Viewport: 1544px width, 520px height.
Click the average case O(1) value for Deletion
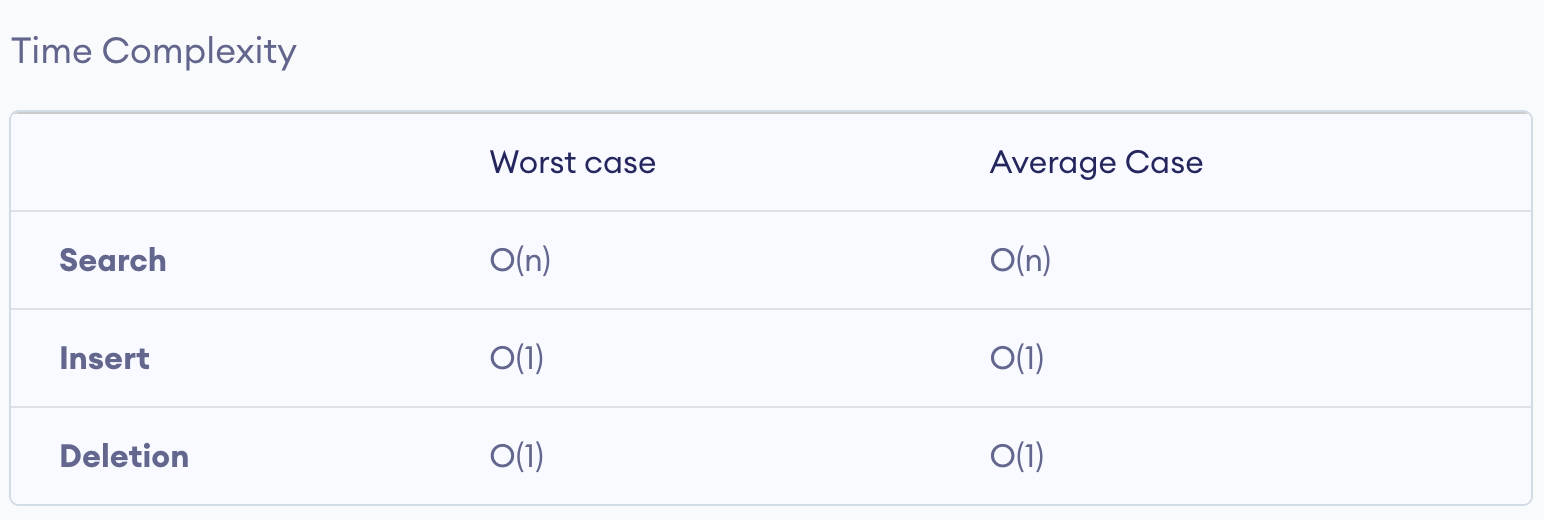1017,456
